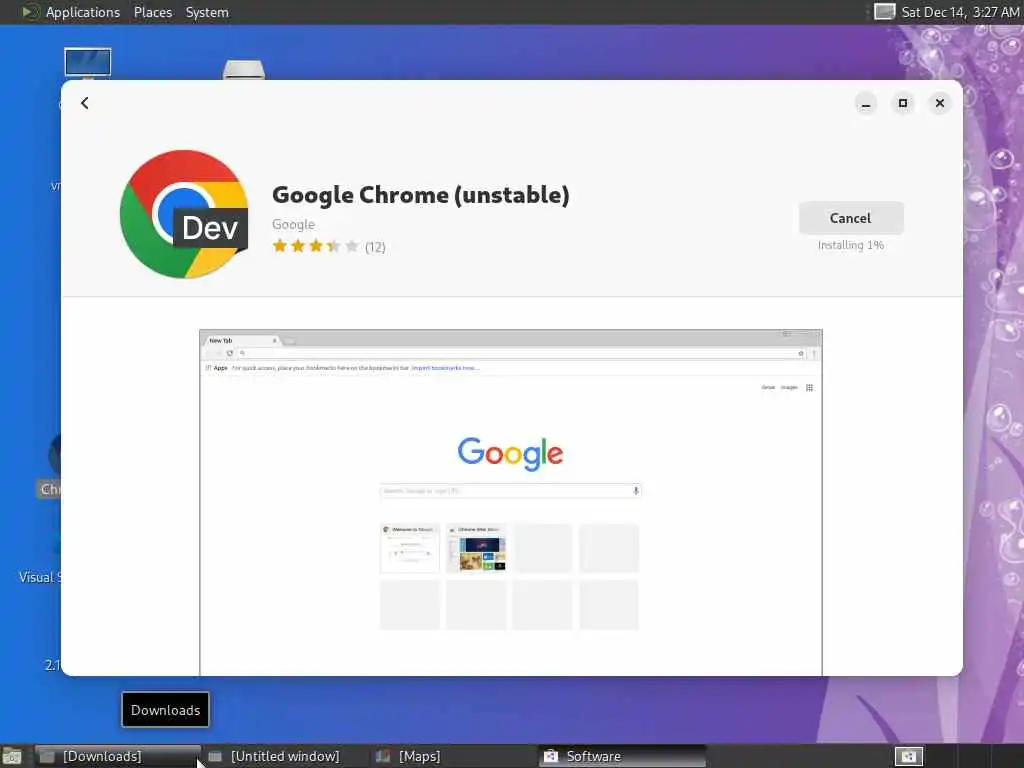Open the star rating reviews (12)
1024x768 pixels.
pos(328,246)
